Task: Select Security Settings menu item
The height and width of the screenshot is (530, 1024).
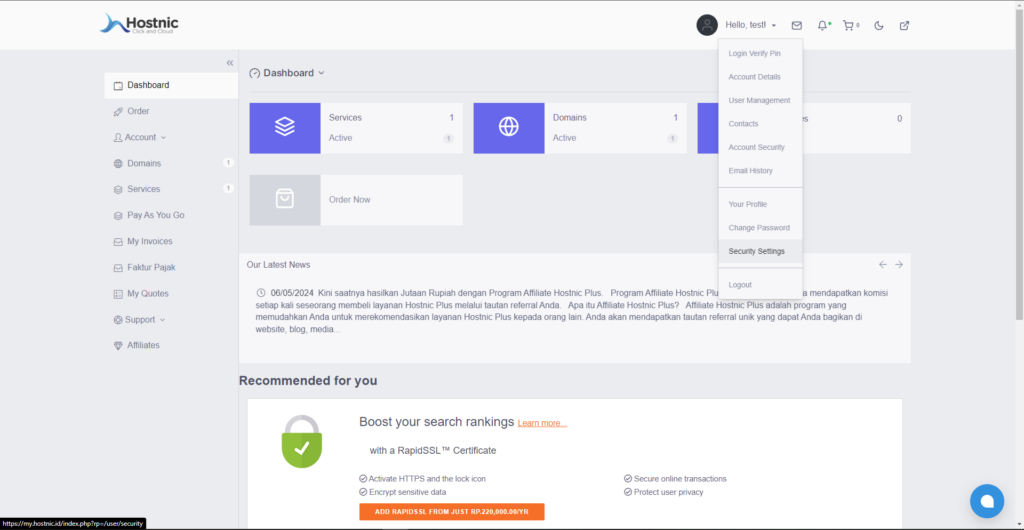Action: pos(760,251)
